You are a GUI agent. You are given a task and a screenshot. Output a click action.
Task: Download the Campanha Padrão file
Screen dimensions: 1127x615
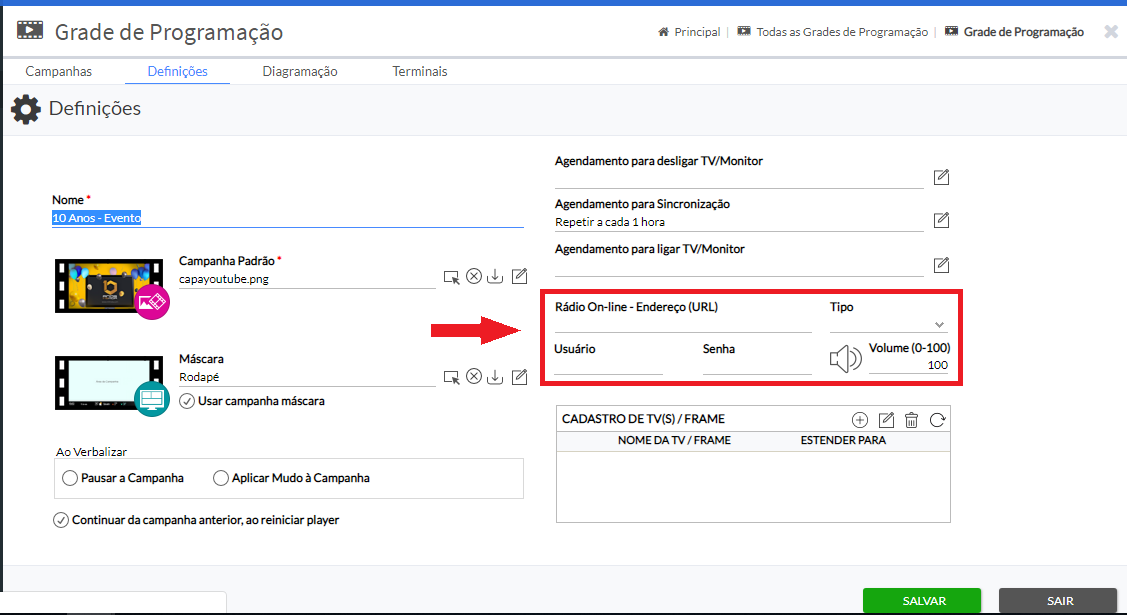click(x=496, y=277)
